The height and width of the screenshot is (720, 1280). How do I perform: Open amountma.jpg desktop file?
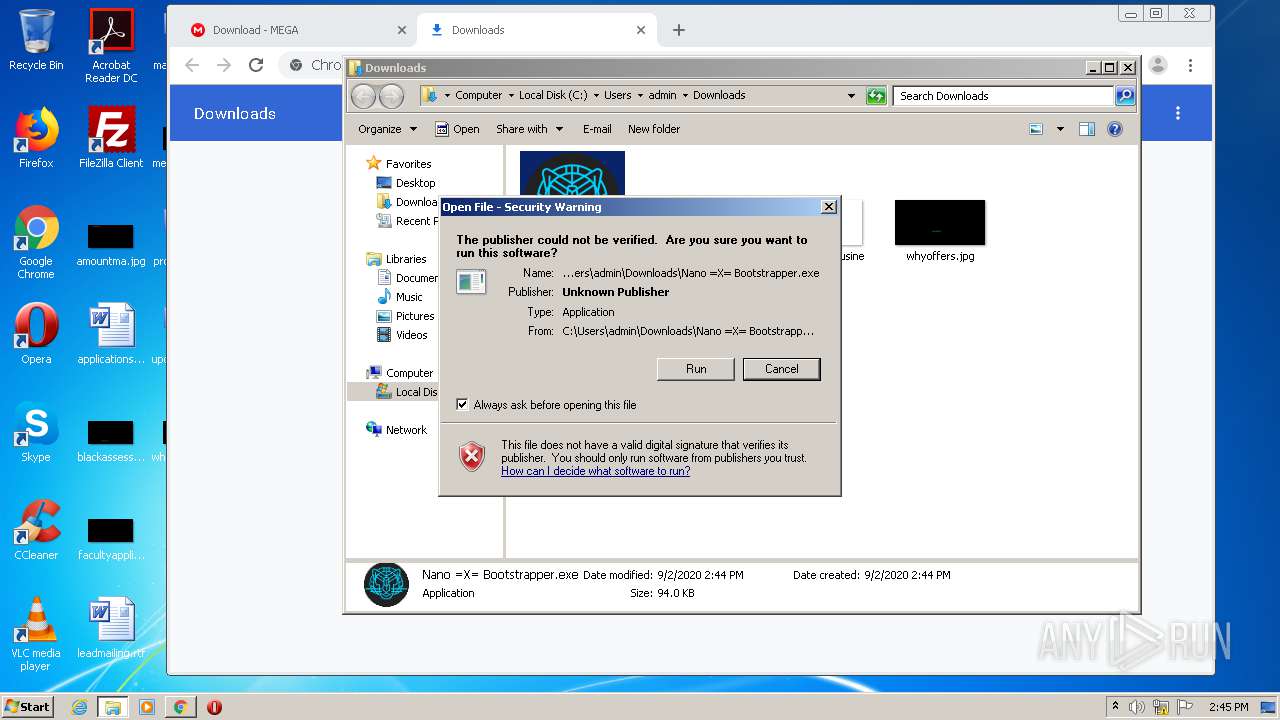pos(111,245)
